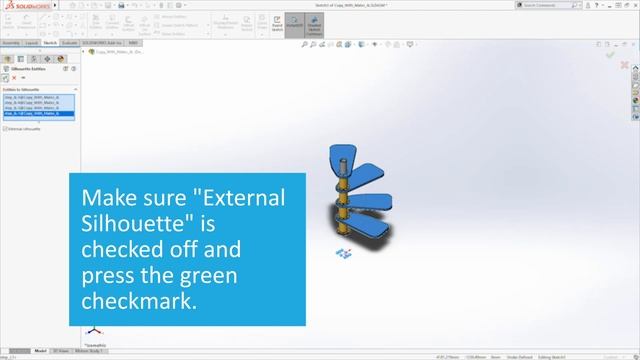Image resolution: width=640 pixels, height=360 pixels.
Task: Select the Trim Entities tool
Action: click(96, 22)
